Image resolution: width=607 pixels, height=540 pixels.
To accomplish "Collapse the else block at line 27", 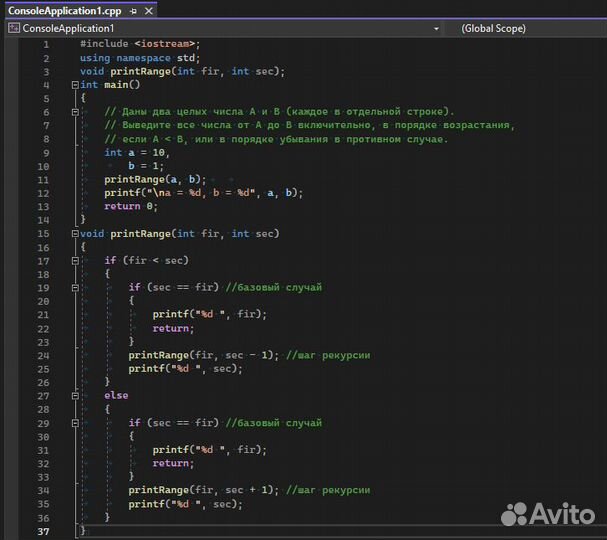I will 75,396.
